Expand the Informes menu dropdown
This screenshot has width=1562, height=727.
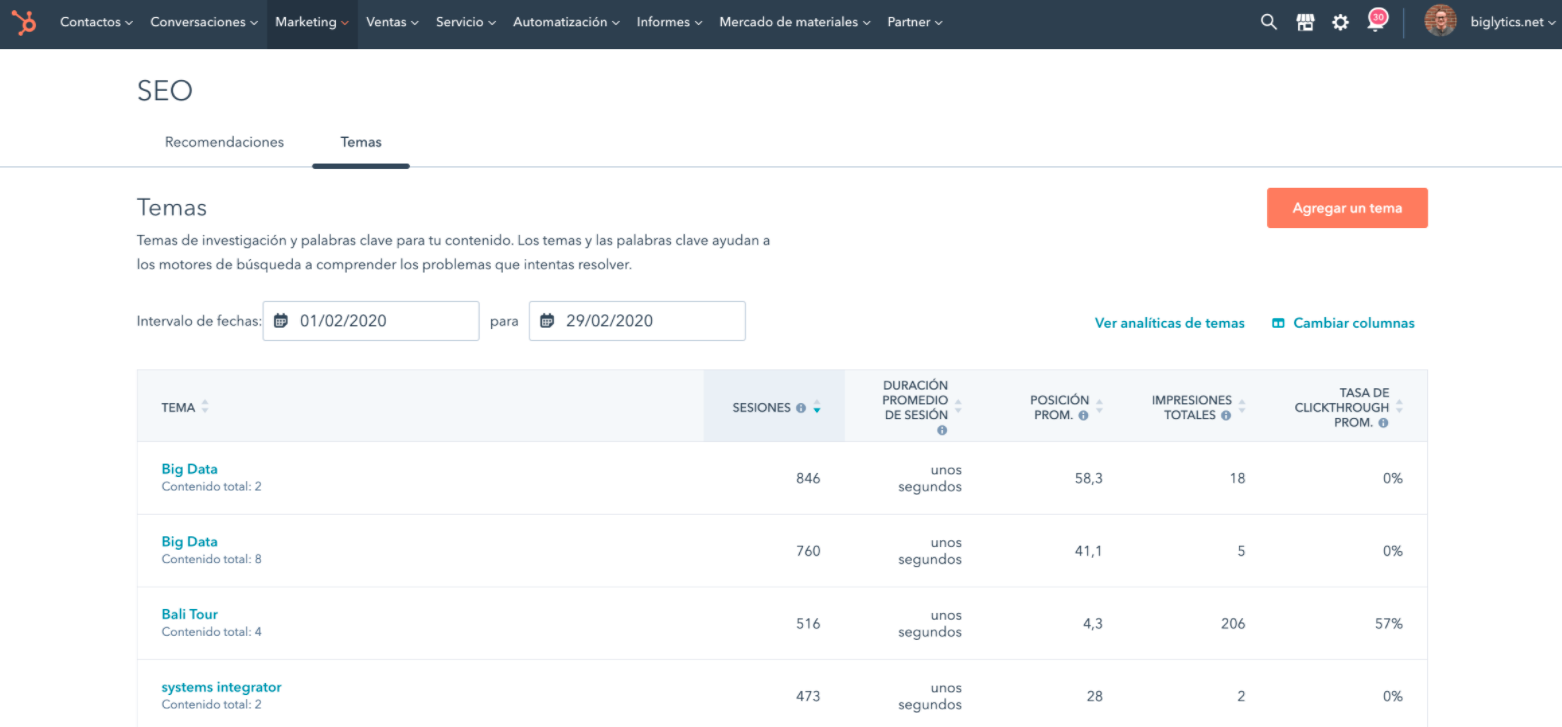coord(668,21)
